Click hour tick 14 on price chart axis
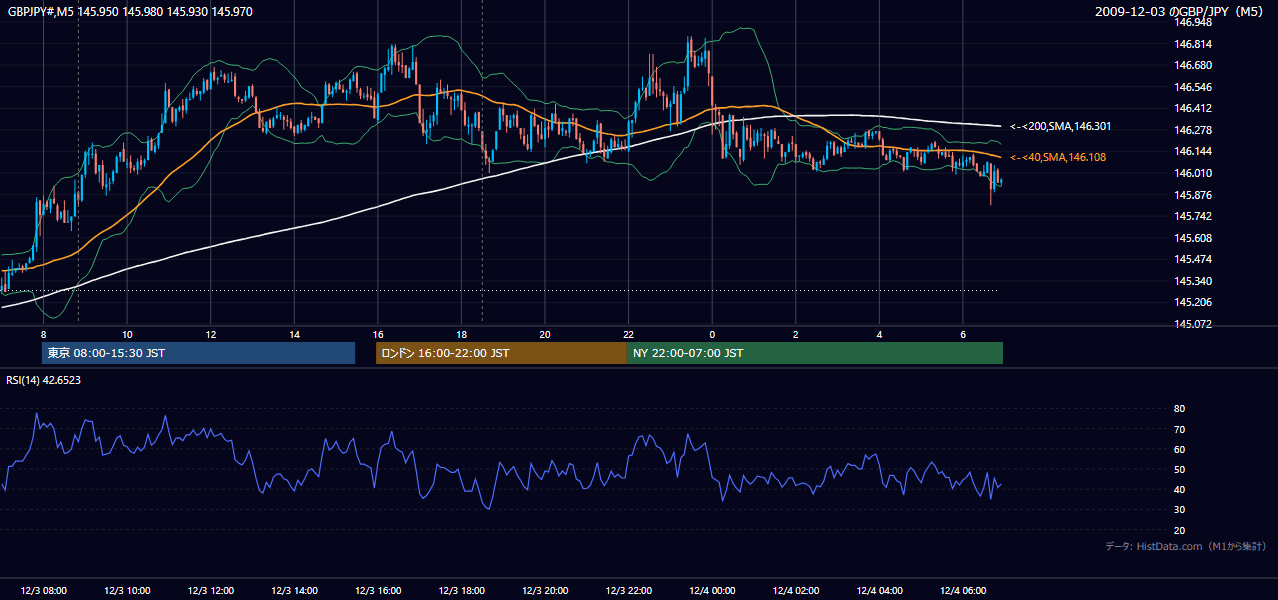The height and width of the screenshot is (600, 1278). tap(294, 334)
